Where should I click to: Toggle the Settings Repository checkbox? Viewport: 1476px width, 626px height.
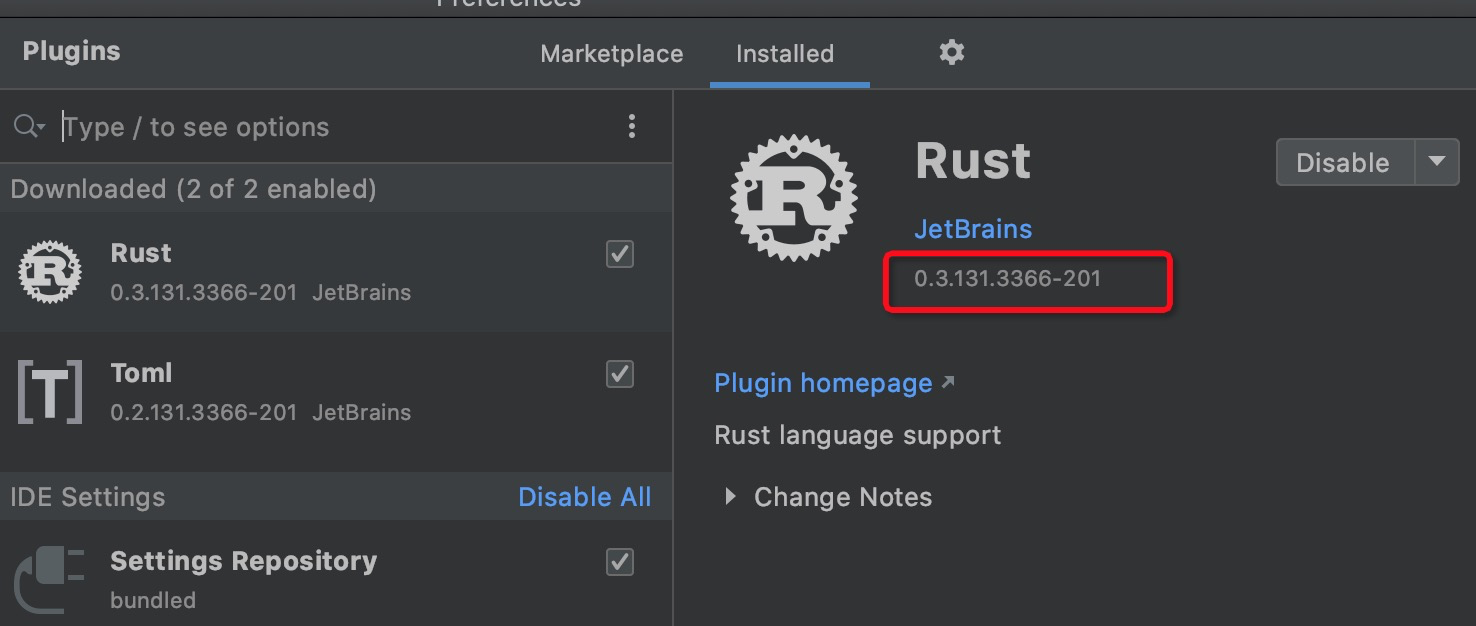620,562
